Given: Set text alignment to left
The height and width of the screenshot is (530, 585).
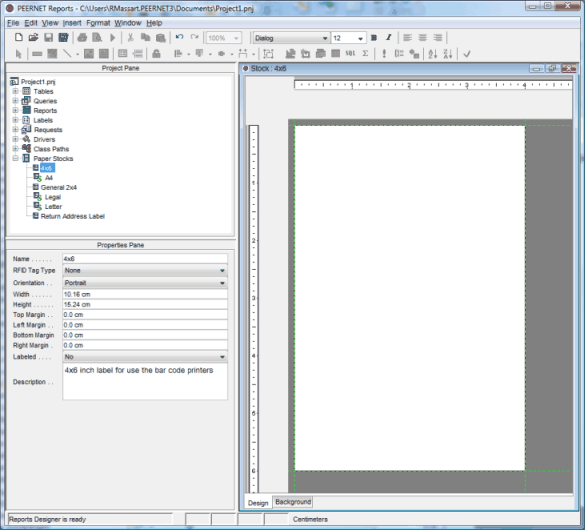Looking at the screenshot, I should (x=407, y=38).
